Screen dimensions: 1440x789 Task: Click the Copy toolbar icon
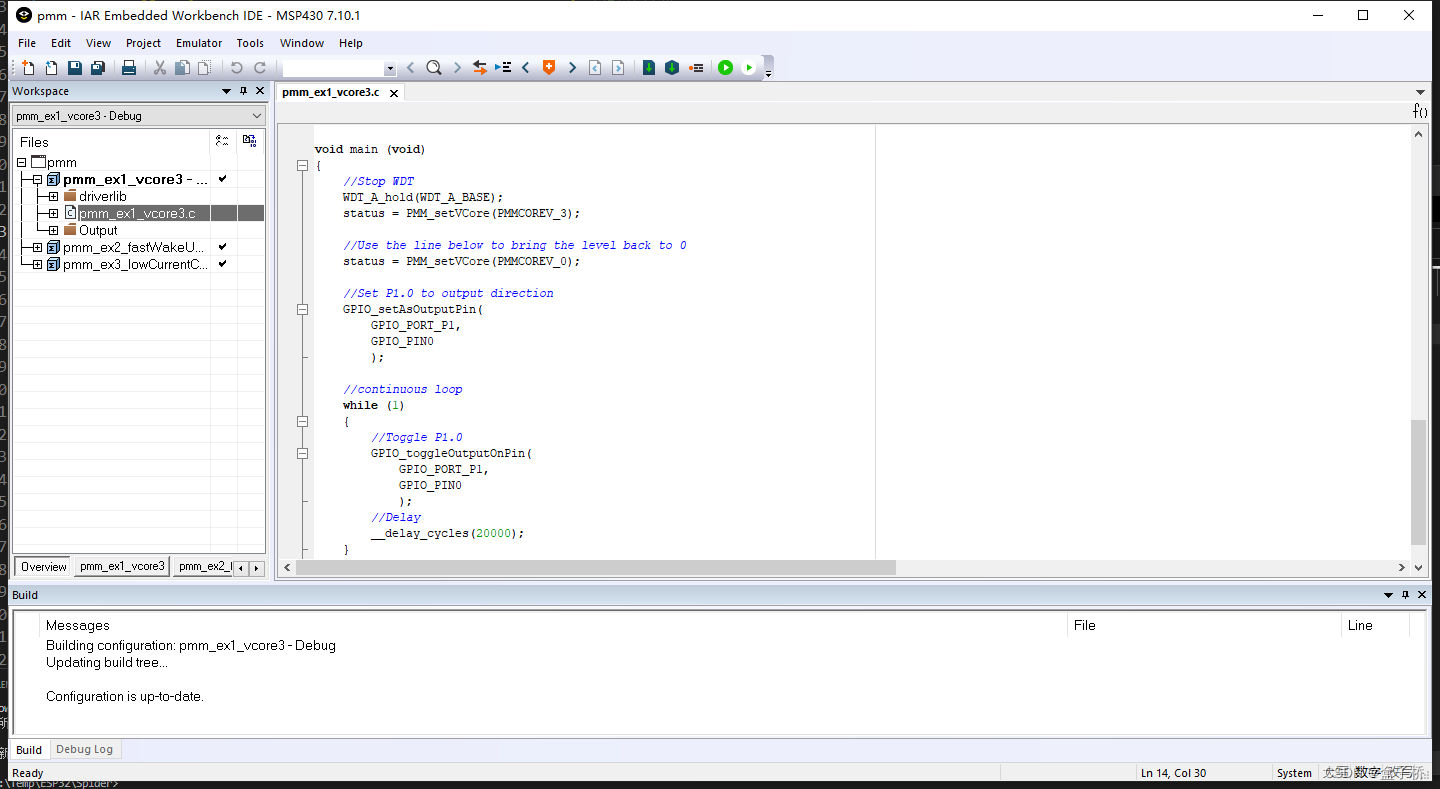[182, 68]
